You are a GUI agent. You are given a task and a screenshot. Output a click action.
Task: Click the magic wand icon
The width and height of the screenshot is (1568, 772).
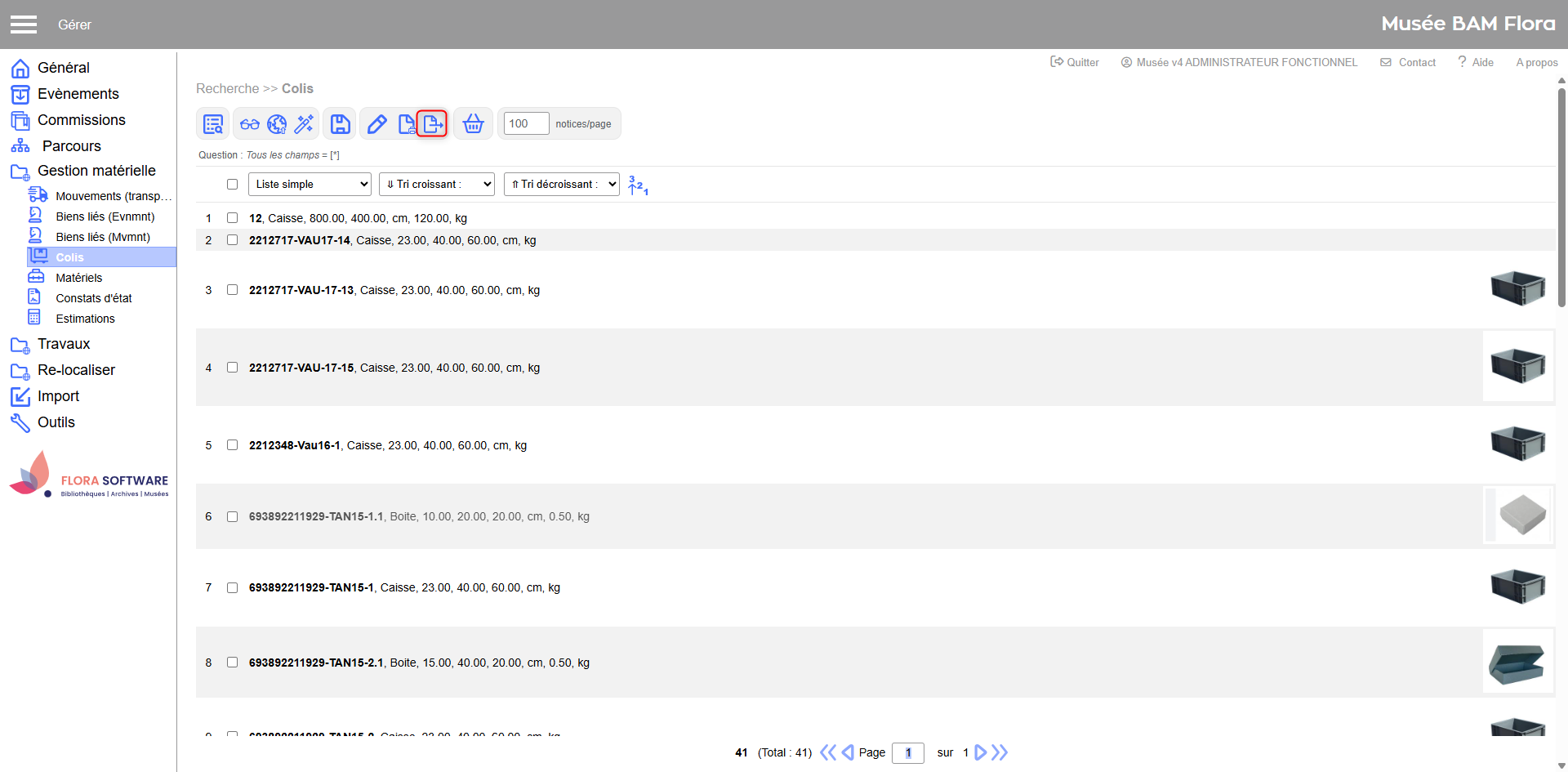click(304, 124)
